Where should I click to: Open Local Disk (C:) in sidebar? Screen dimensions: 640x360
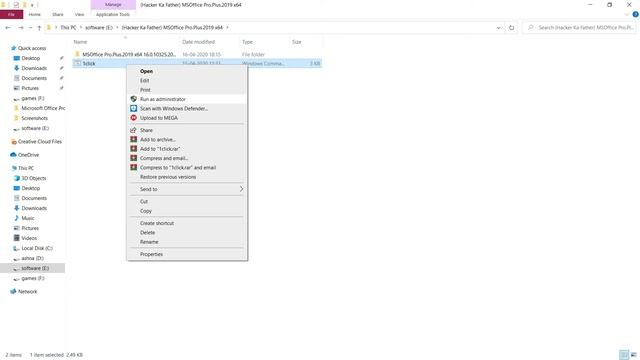pos(37,248)
